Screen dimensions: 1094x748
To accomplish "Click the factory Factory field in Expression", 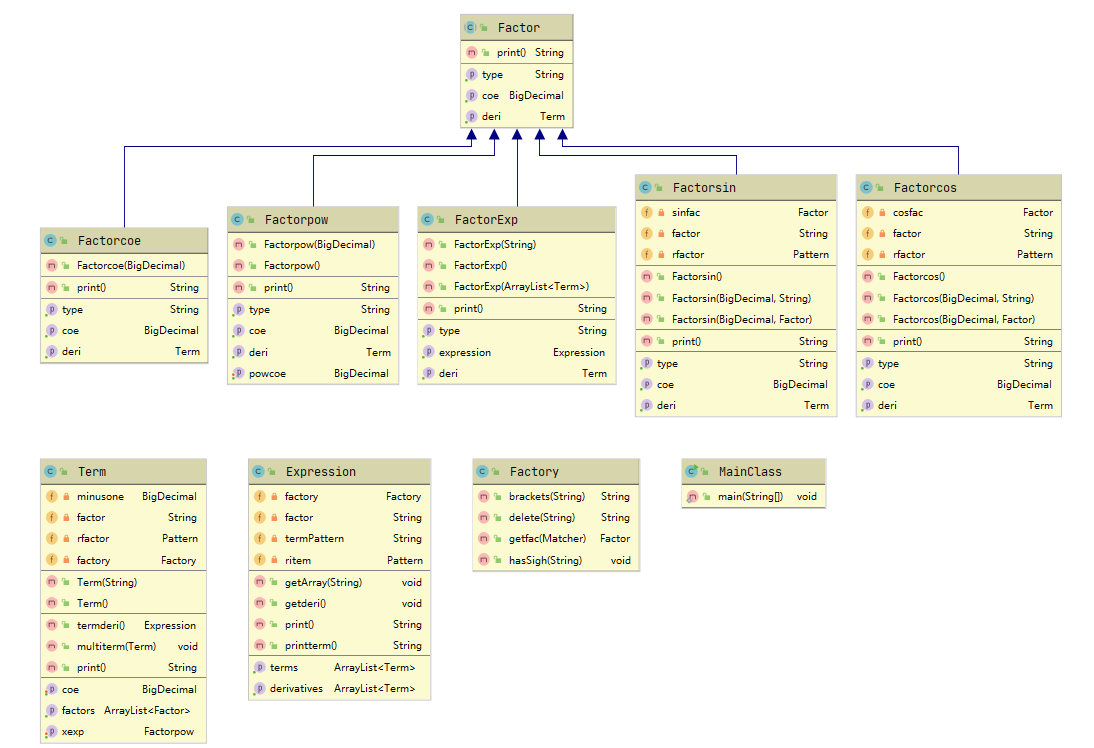I will pos(339,496).
